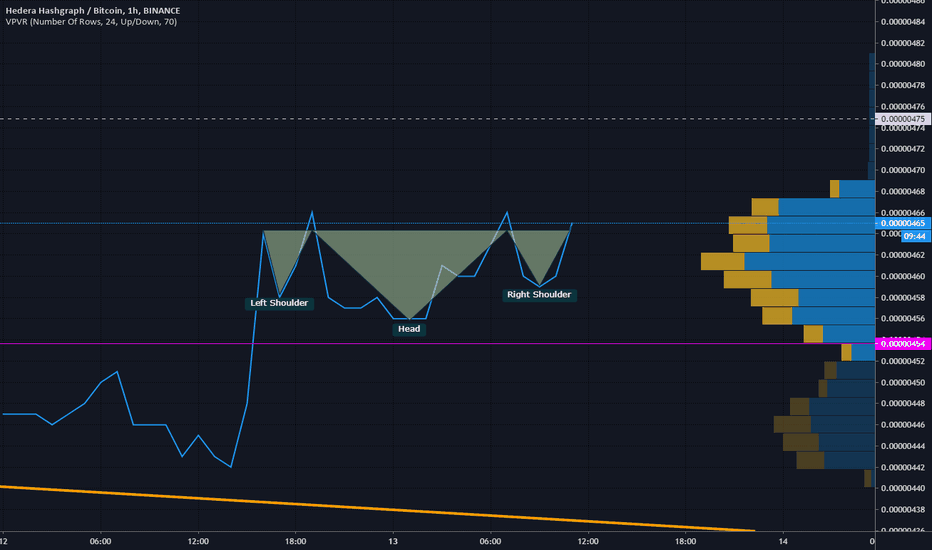Click the 'Head' pattern label

[x=409, y=329]
